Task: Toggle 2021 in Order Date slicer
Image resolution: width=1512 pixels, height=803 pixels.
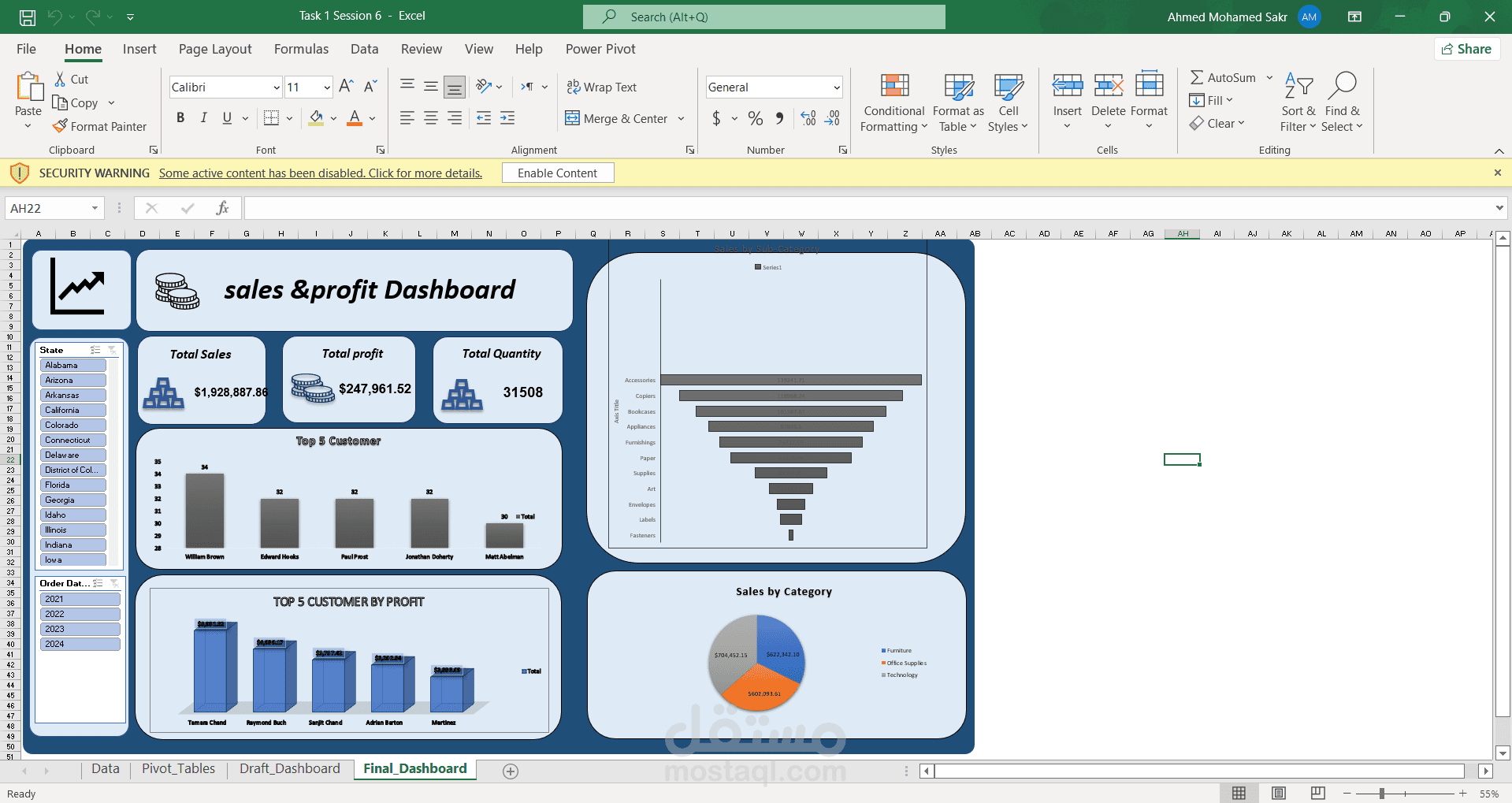Action: click(80, 599)
